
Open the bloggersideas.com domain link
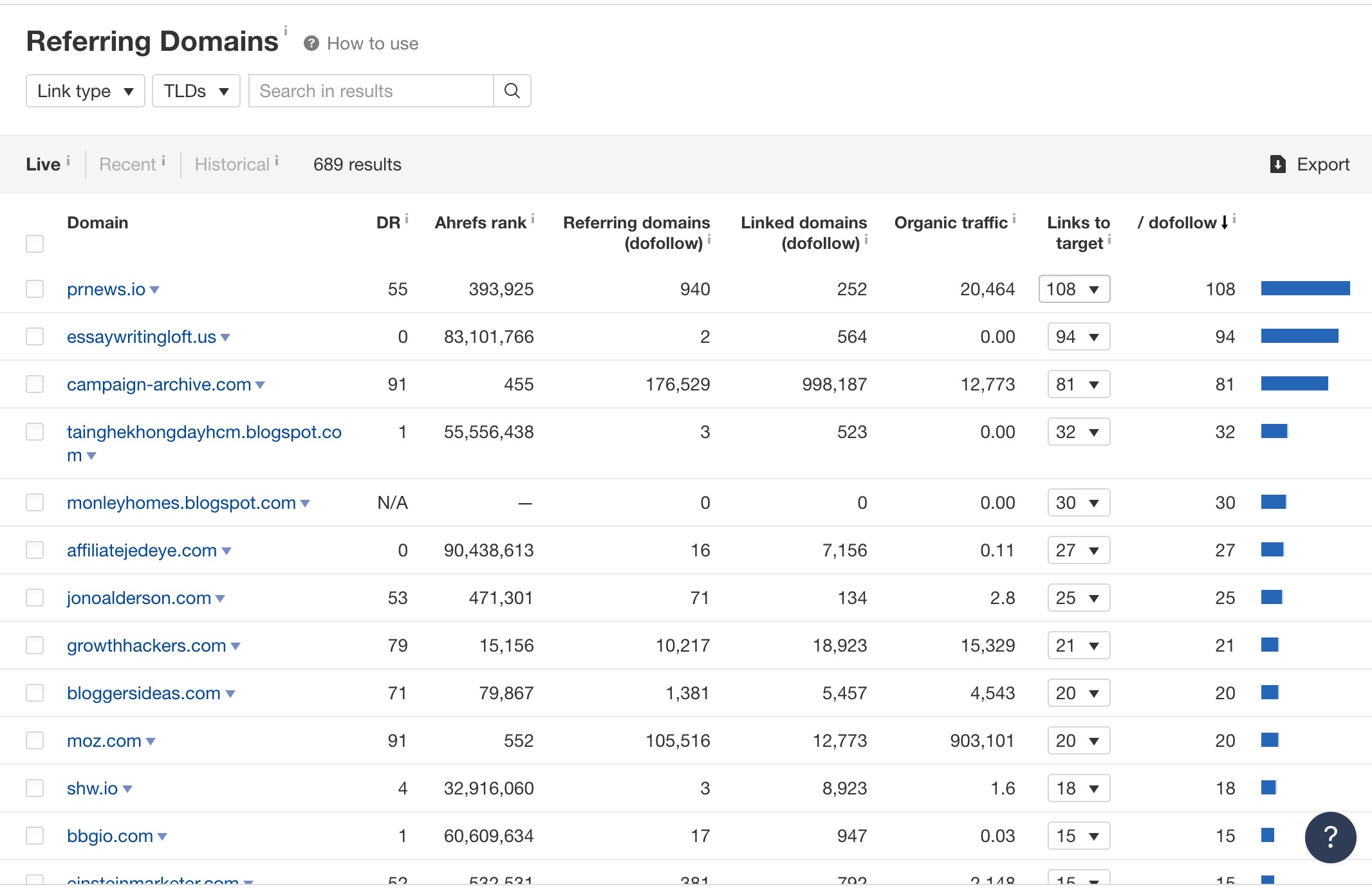144,693
